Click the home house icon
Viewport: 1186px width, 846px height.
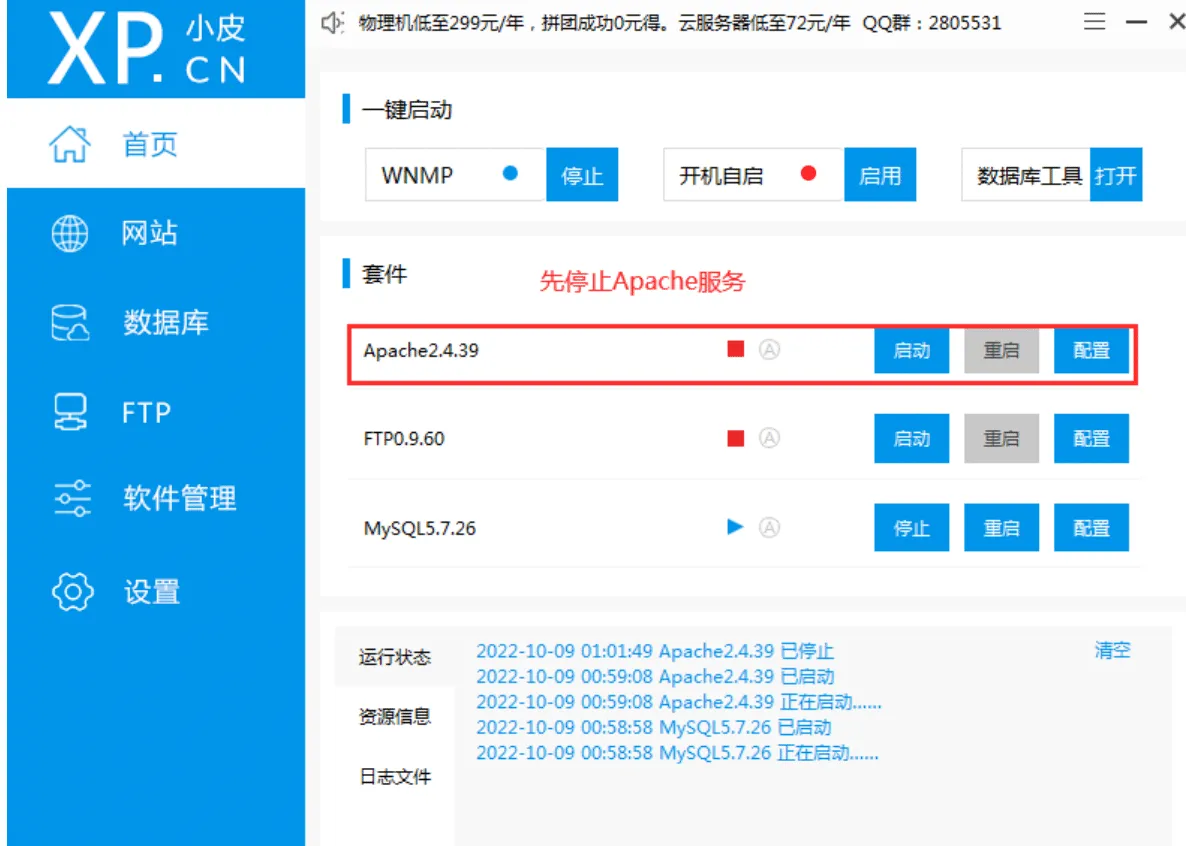(x=70, y=144)
